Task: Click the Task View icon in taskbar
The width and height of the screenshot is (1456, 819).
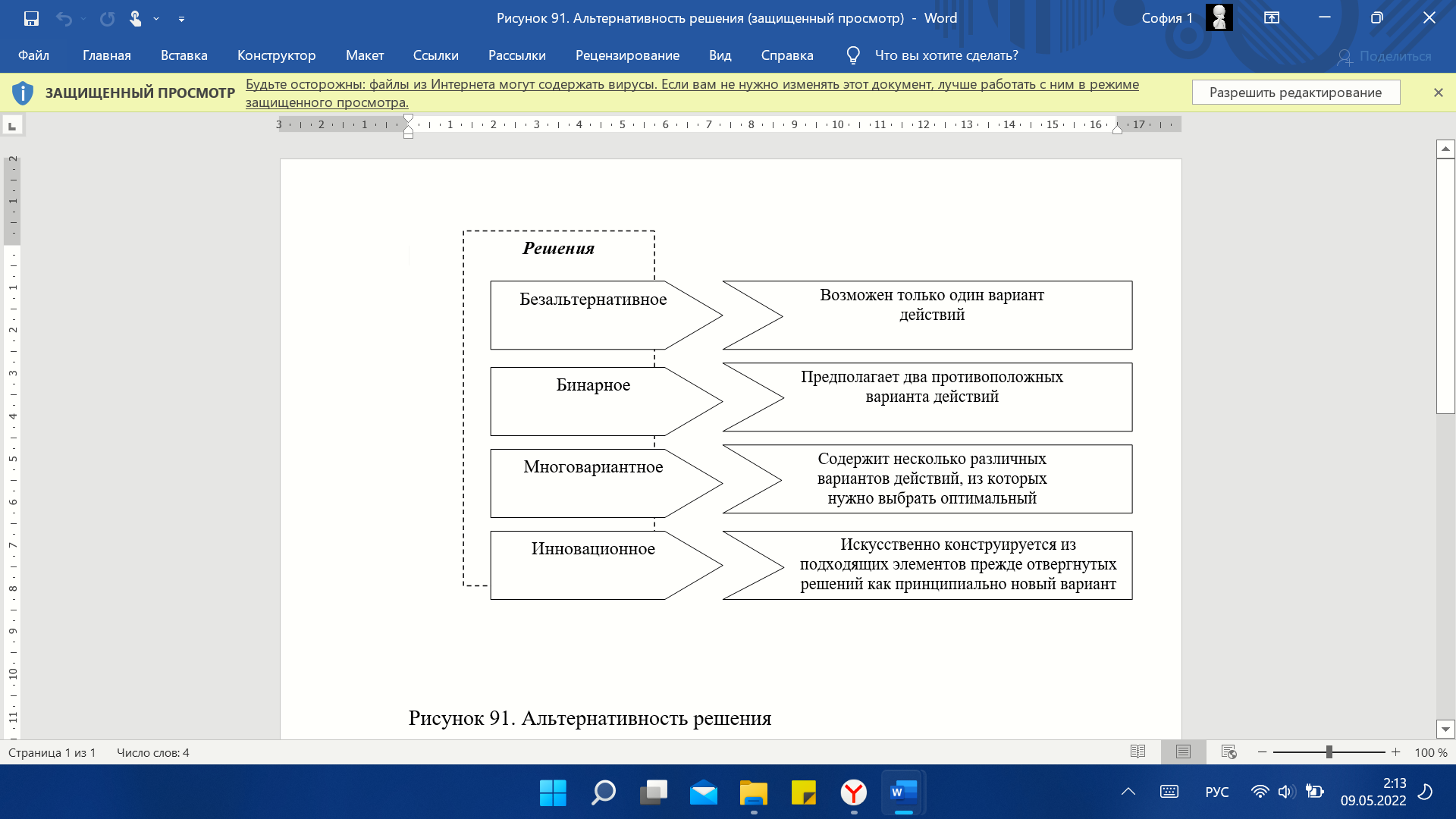Action: point(653,793)
